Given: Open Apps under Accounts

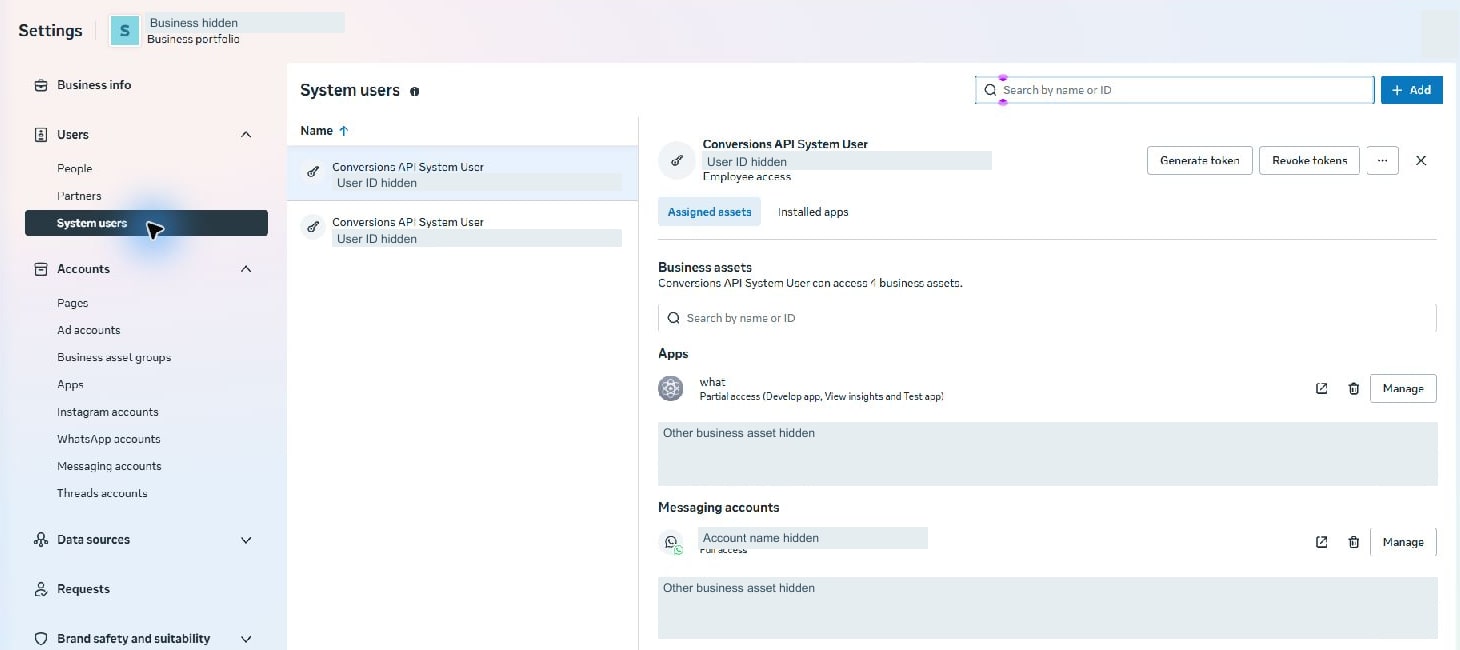Looking at the screenshot, I should tap(70, 385).
